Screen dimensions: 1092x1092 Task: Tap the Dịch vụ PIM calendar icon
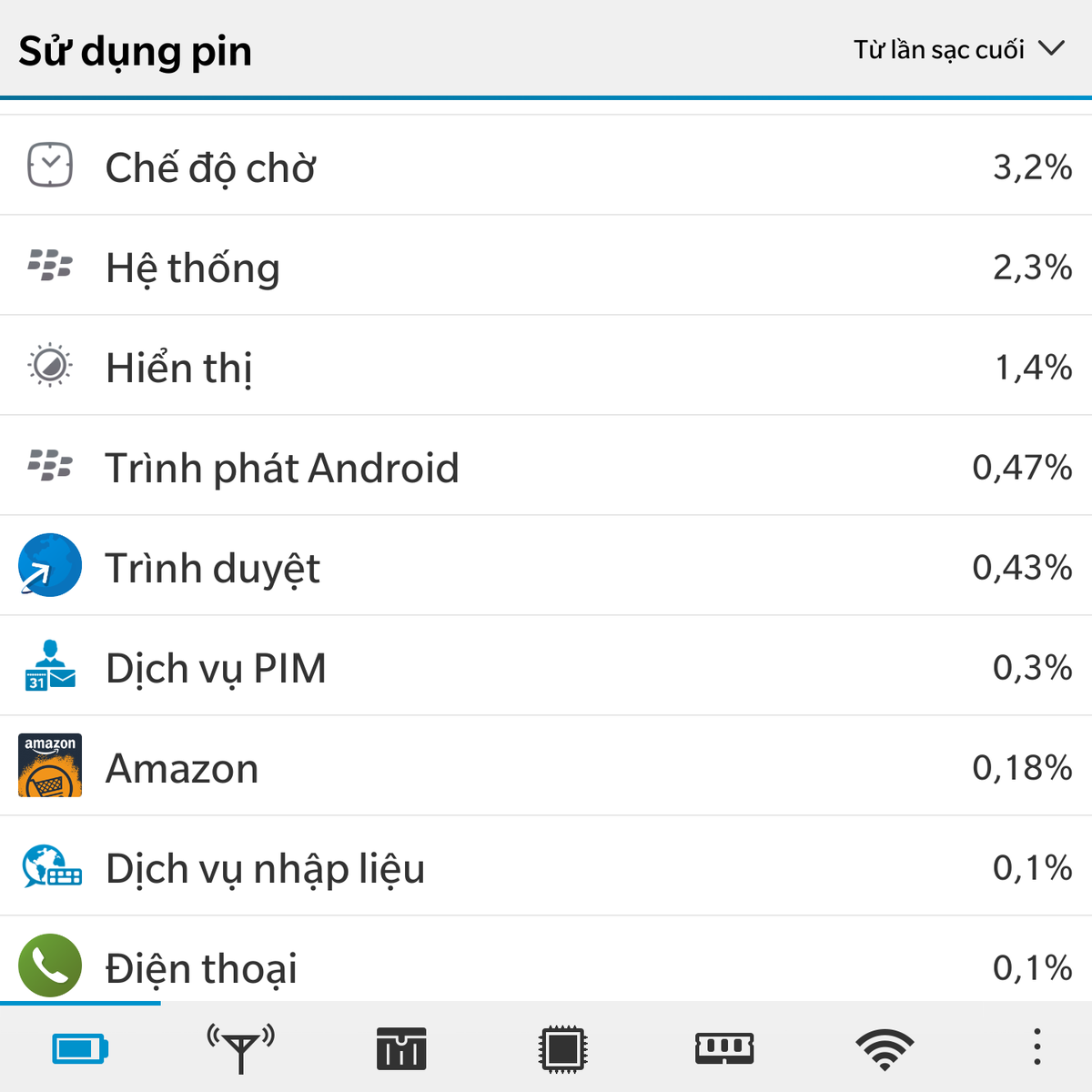(x=50, y=665)
